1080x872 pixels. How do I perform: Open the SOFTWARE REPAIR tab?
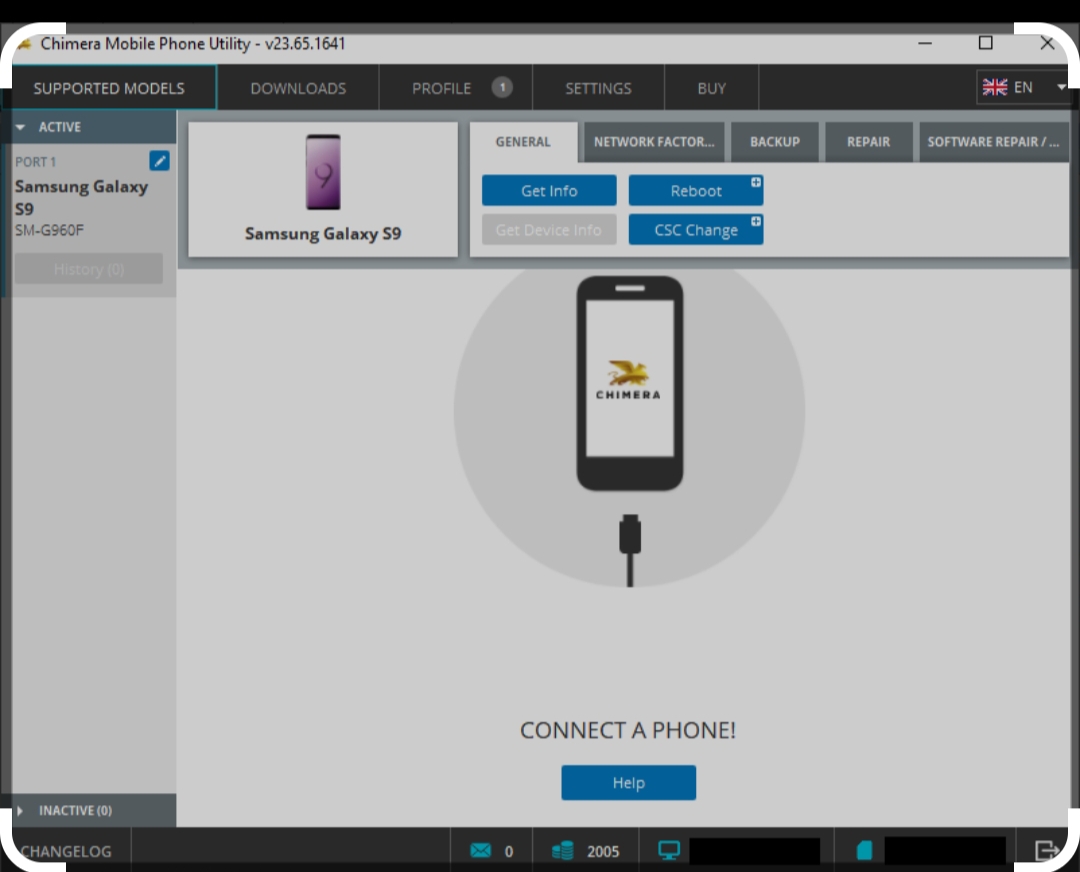tap(993, 142)
